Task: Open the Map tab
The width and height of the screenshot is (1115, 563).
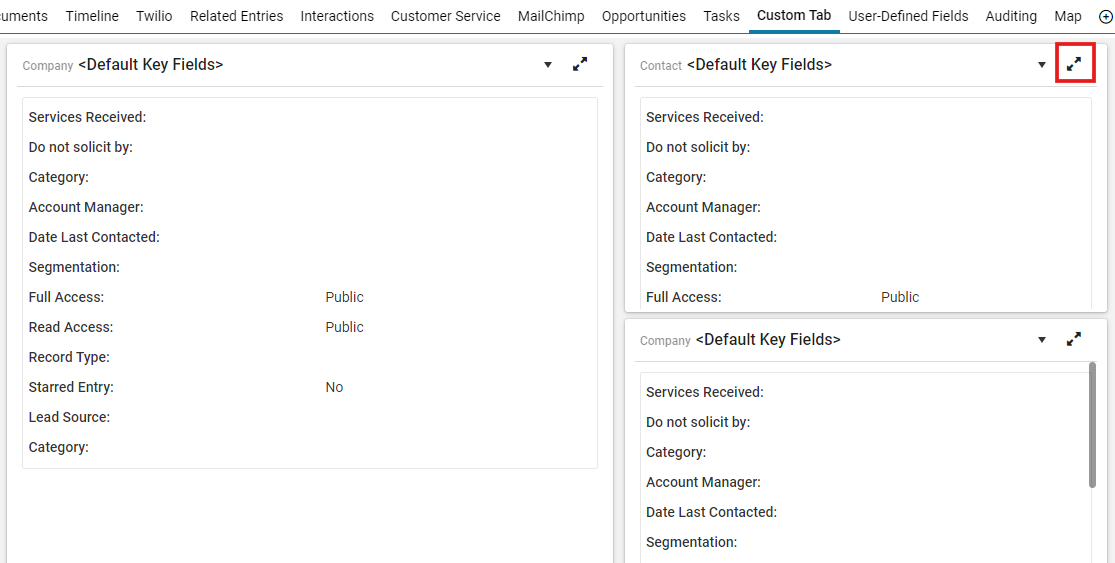Action: pyautogui.click(x=1068, y=16)
